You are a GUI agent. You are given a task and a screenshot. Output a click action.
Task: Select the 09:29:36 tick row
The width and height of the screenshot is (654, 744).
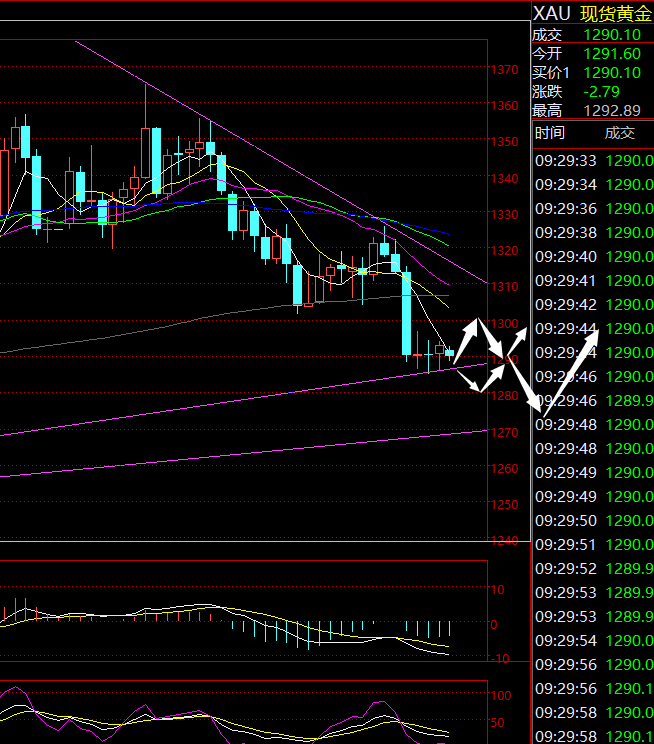pos(593,209)
